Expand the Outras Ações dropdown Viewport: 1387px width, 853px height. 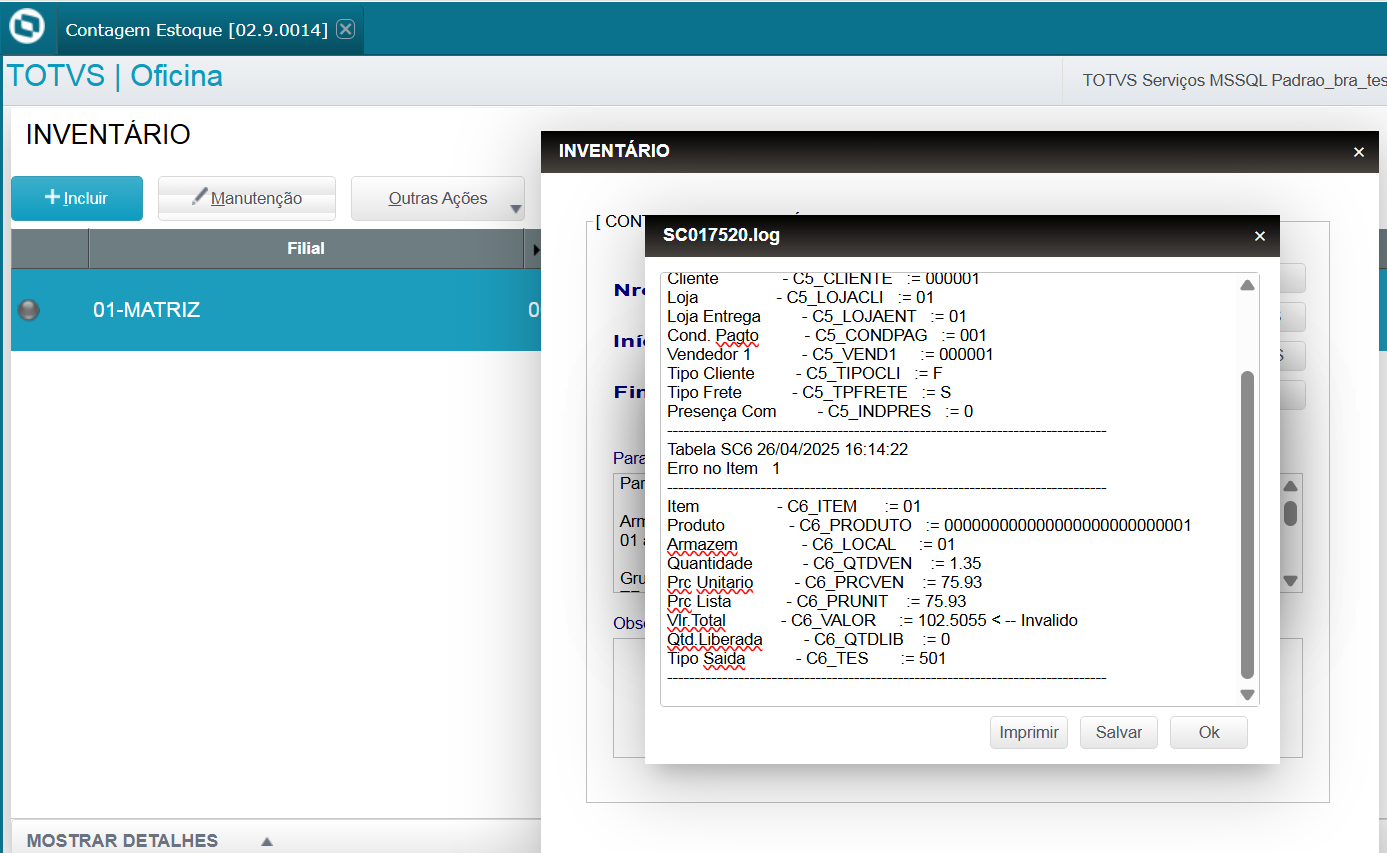pos(438,198)
